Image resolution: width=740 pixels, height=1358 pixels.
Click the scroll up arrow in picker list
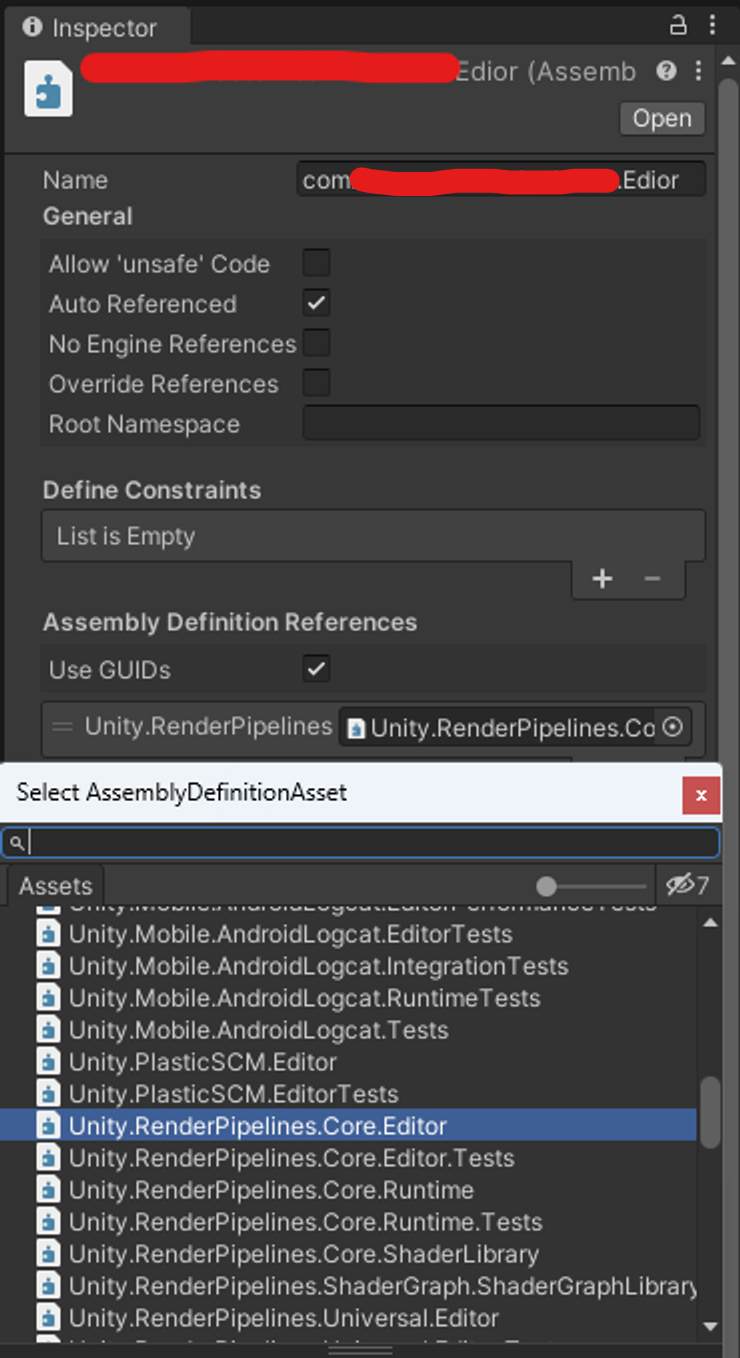[x=710, y=924]
